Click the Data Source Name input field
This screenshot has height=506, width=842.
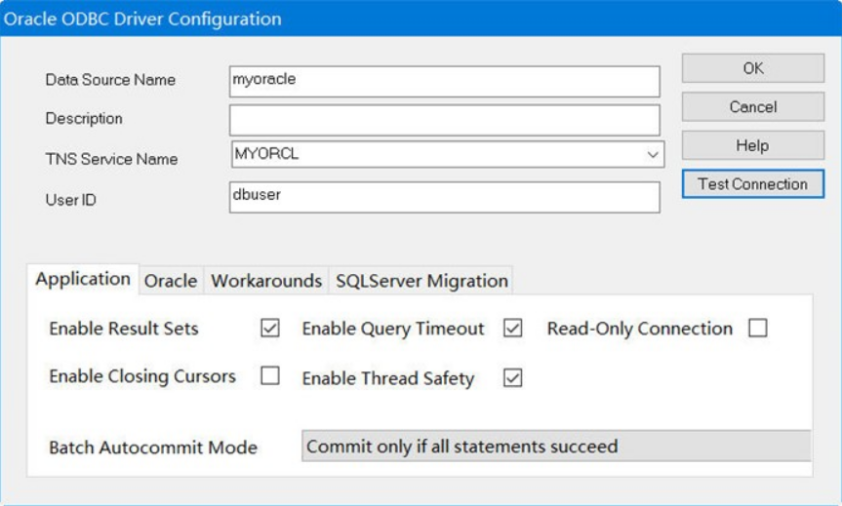(x=444, y=81)
